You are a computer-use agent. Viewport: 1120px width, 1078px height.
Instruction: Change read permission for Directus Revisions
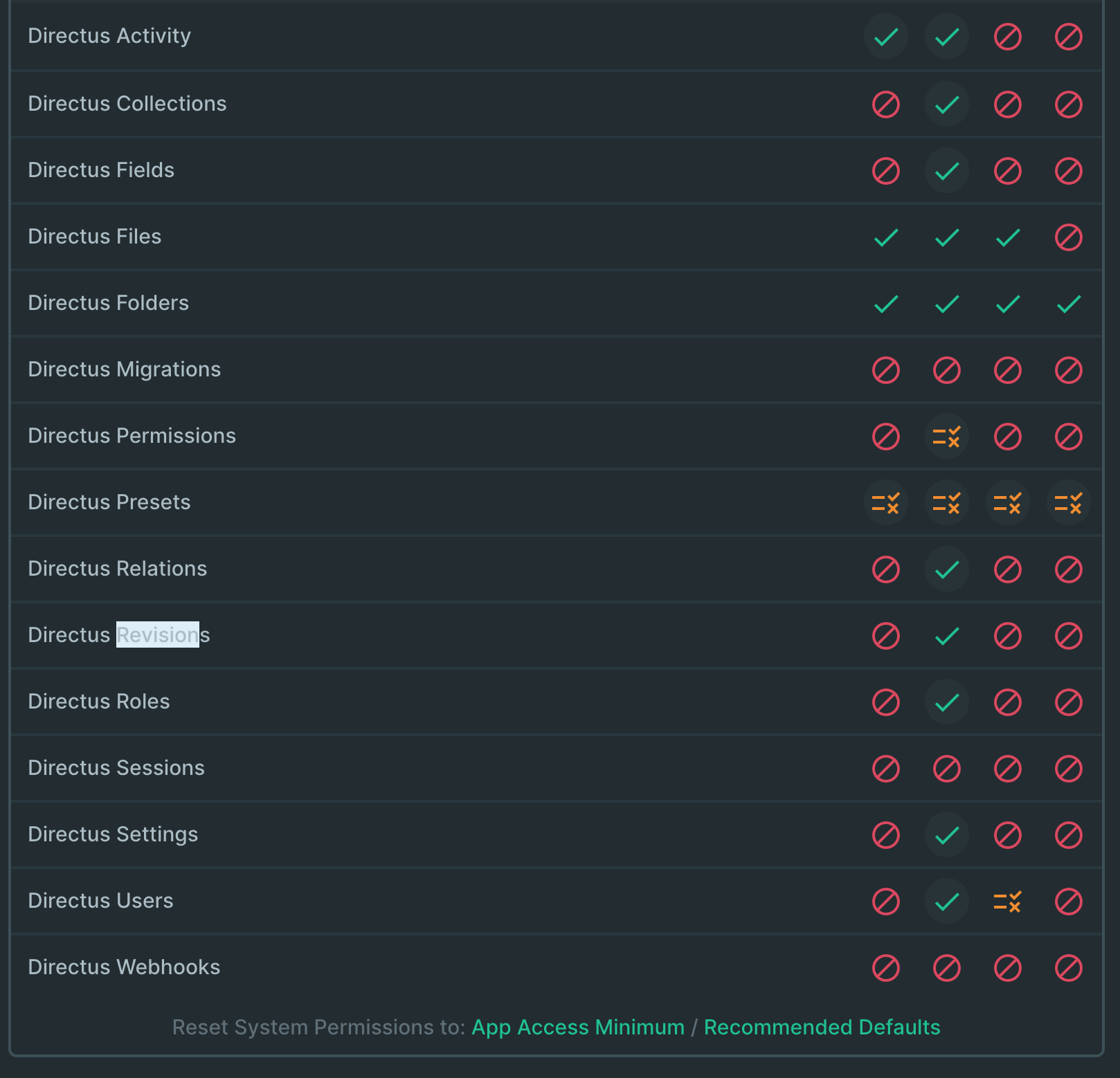coord(947,635)
